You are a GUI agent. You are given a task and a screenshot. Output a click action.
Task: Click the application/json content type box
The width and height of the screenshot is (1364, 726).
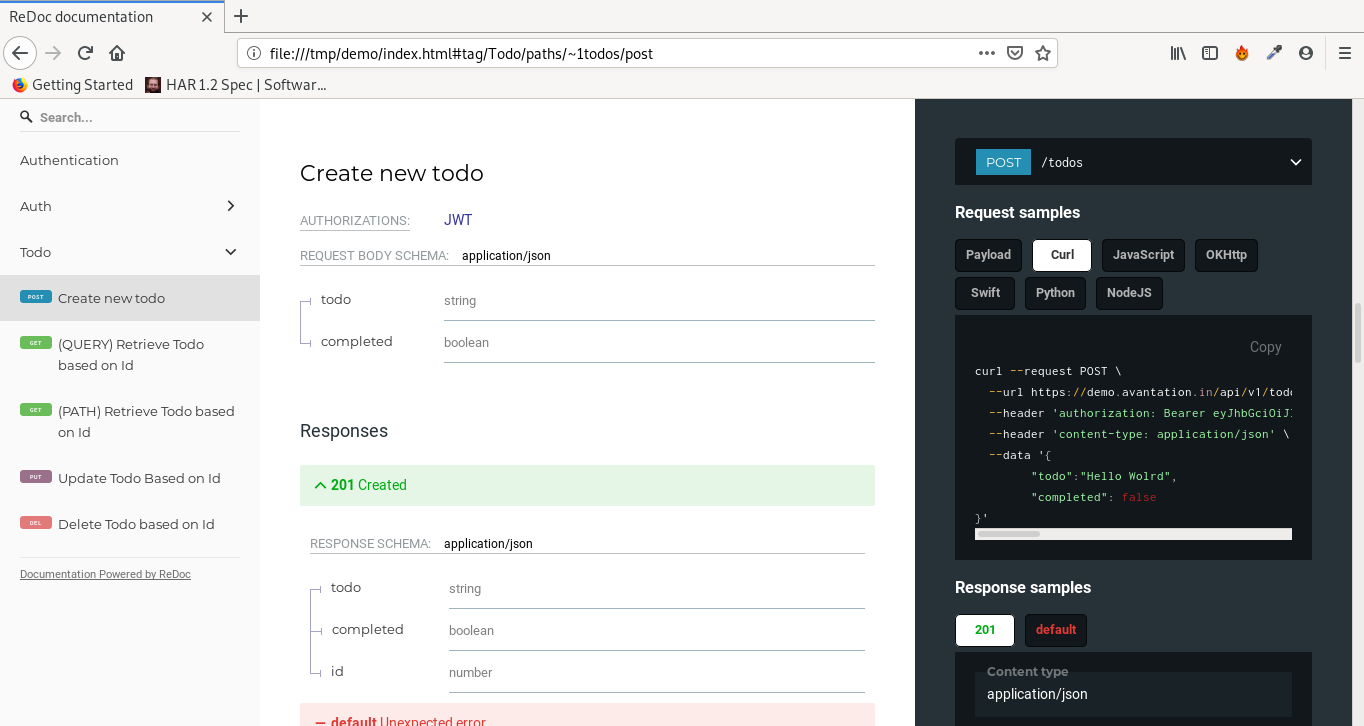click(x=1133, y=694)
